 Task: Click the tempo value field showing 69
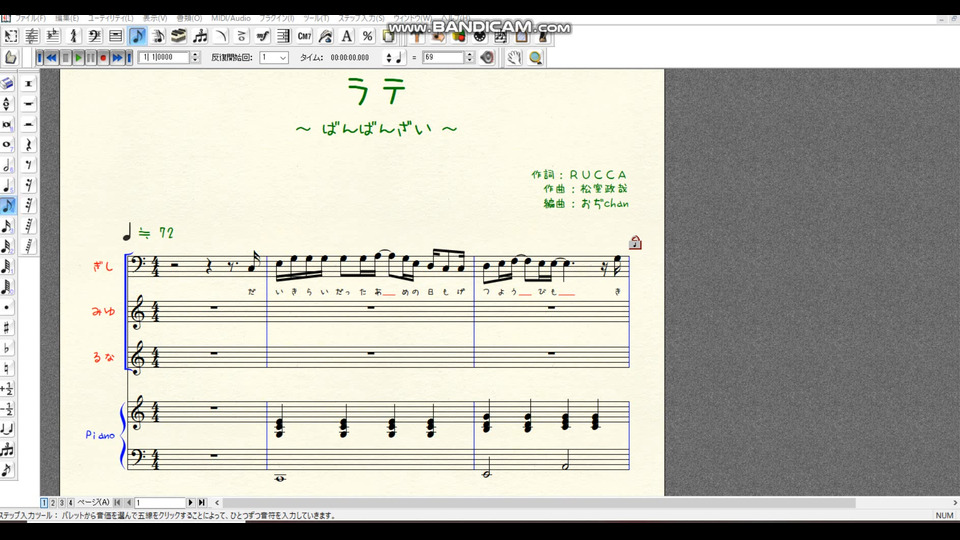point(443,58)
